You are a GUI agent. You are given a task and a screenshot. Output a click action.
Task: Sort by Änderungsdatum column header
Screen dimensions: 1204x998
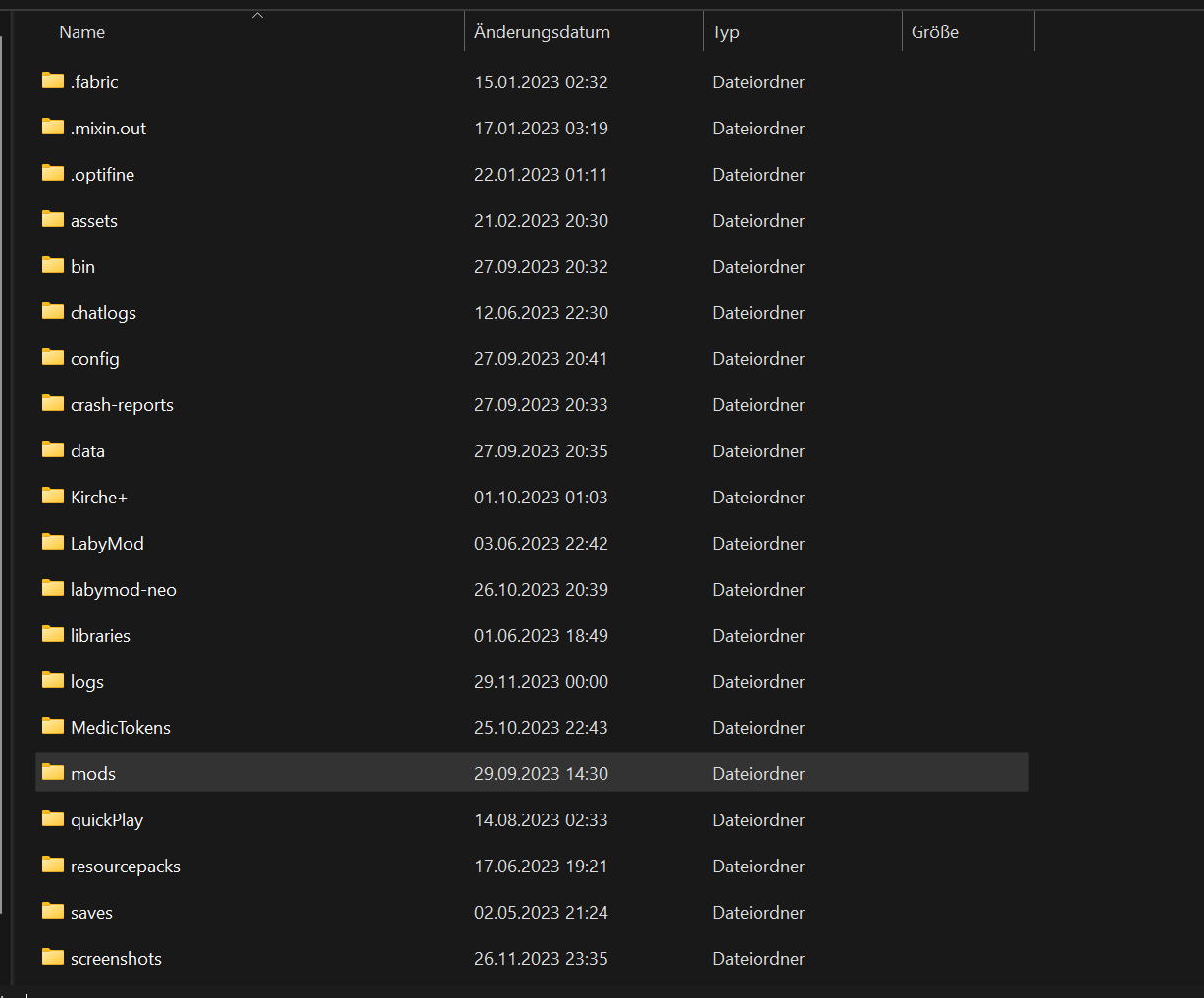(542, 32)
